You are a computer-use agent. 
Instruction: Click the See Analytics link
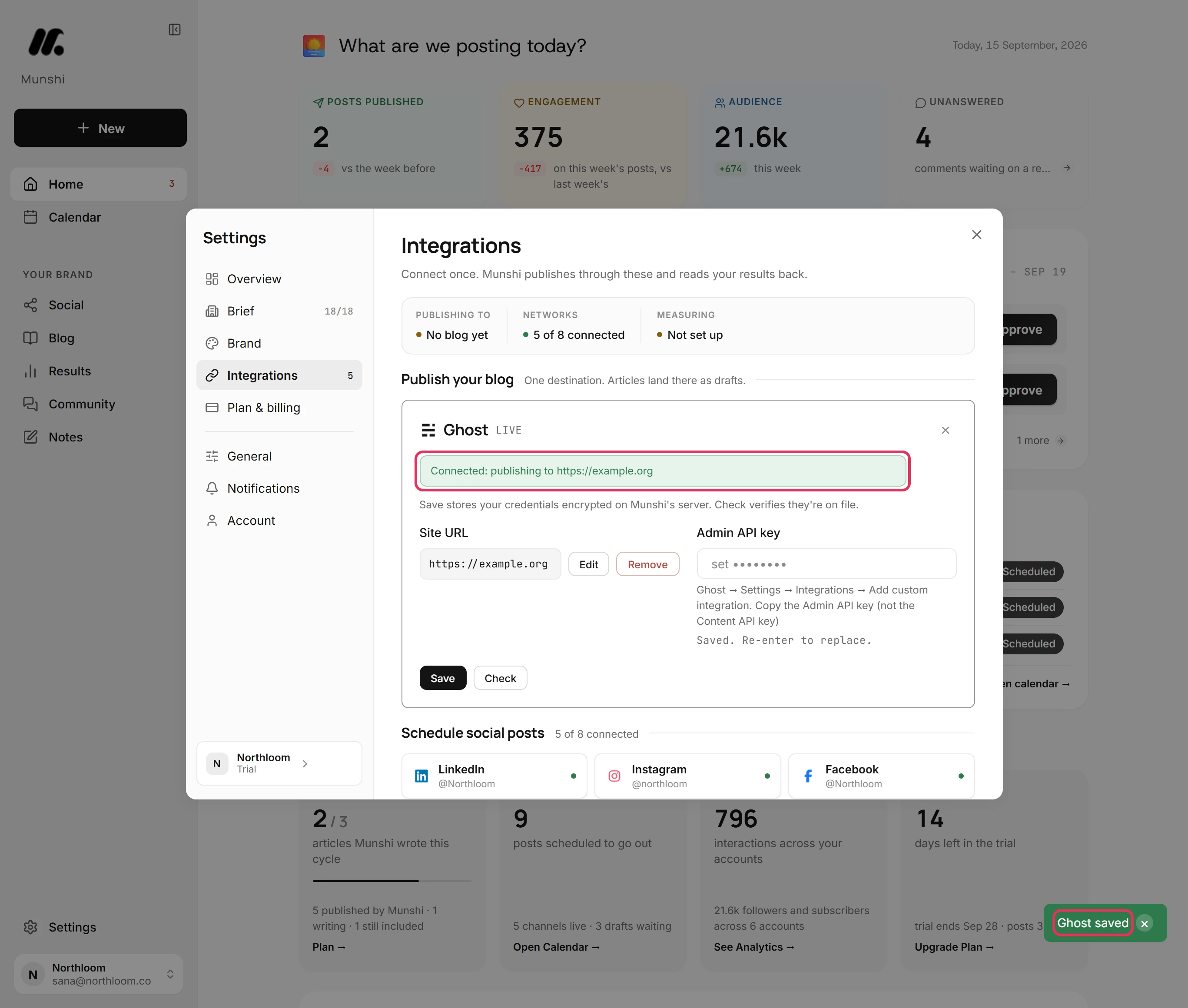(754, 947)
